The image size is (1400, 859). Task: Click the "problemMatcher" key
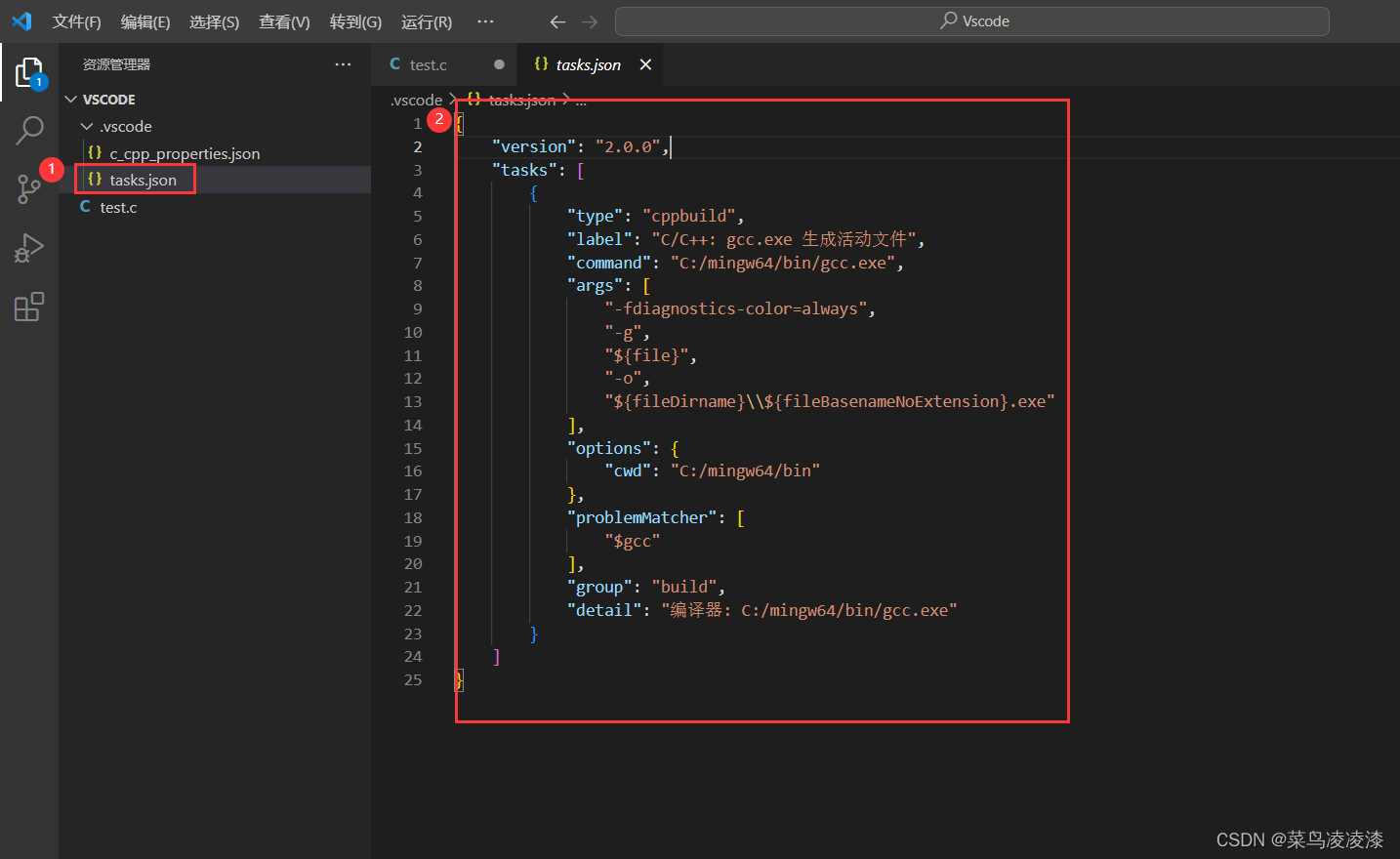pos(641,517)
